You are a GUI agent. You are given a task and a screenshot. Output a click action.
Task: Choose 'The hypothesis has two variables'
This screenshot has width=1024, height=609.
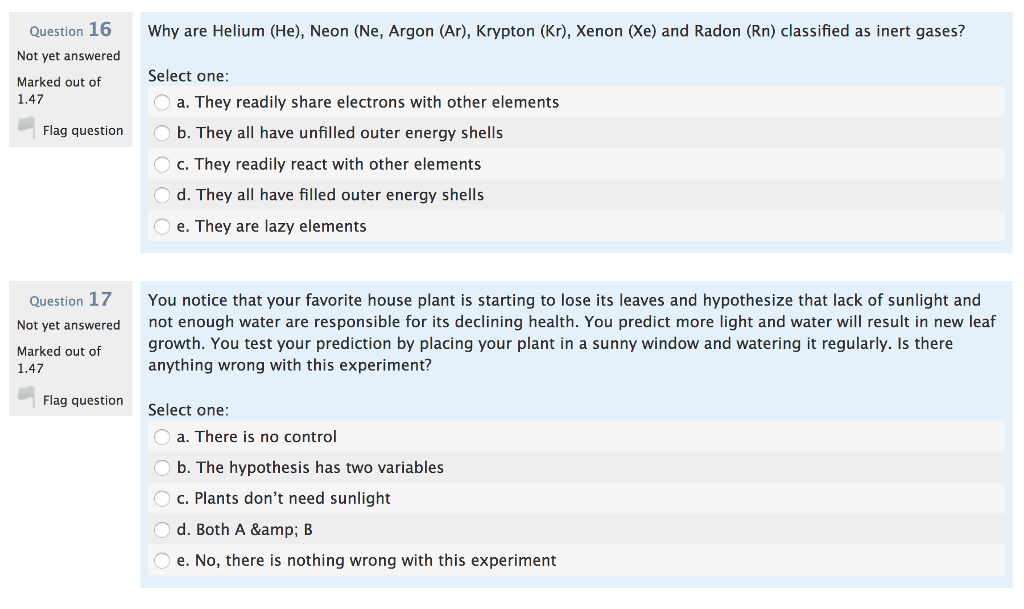162,468
